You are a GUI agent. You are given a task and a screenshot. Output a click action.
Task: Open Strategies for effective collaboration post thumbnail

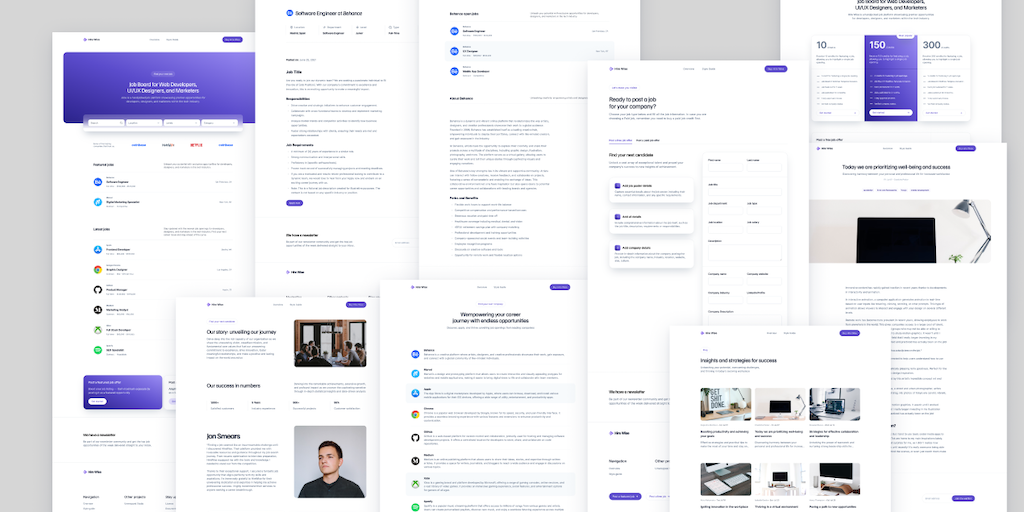[835, 404]
